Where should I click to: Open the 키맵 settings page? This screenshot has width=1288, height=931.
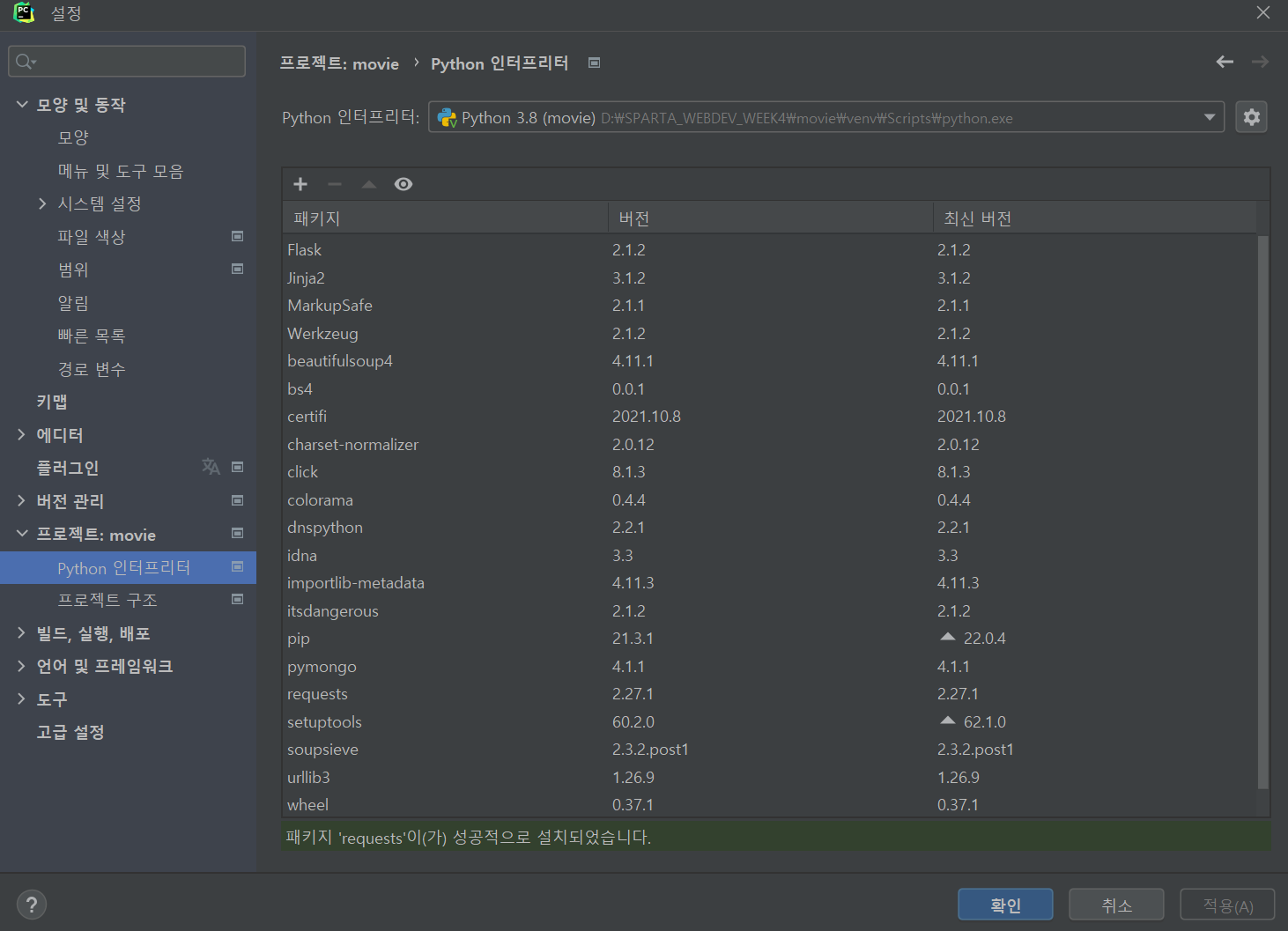(x=52, y=402)
